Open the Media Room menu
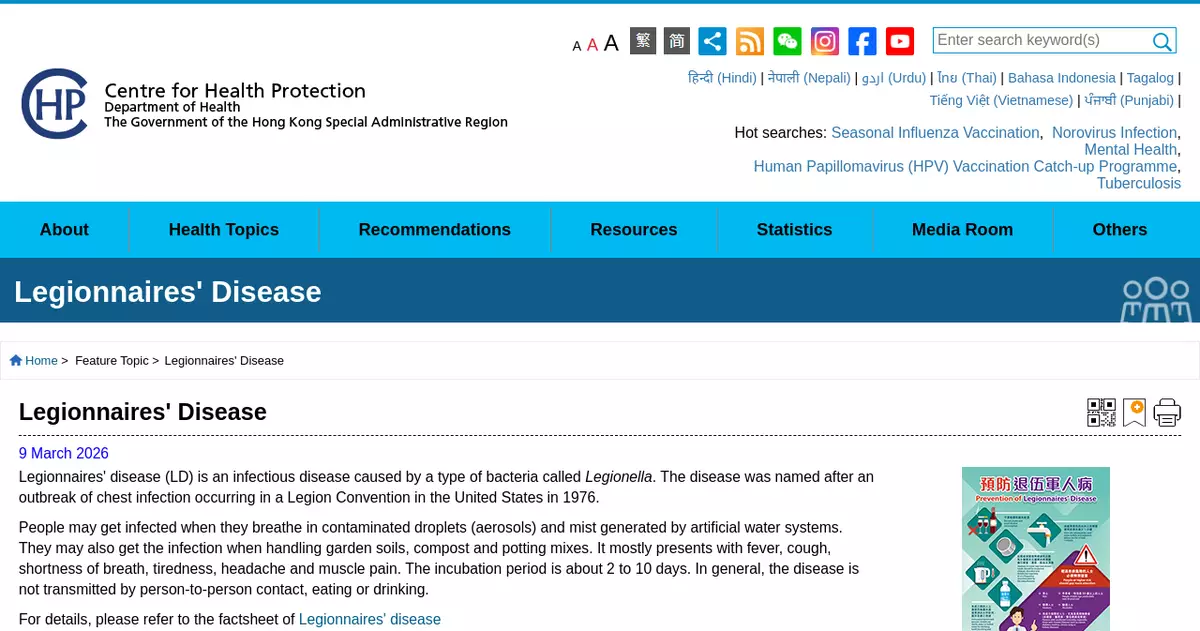 [962, 230]
